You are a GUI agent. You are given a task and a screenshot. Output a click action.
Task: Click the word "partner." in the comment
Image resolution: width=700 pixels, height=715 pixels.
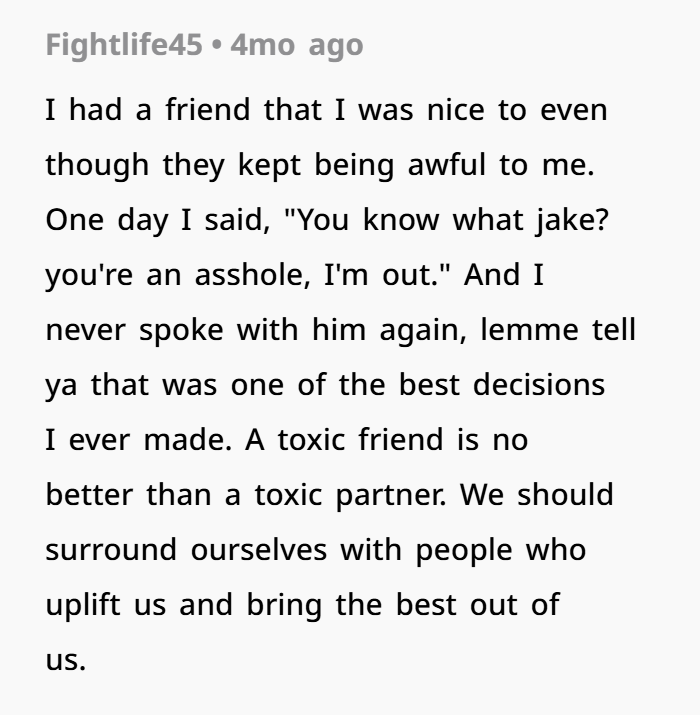coord(391,495)
